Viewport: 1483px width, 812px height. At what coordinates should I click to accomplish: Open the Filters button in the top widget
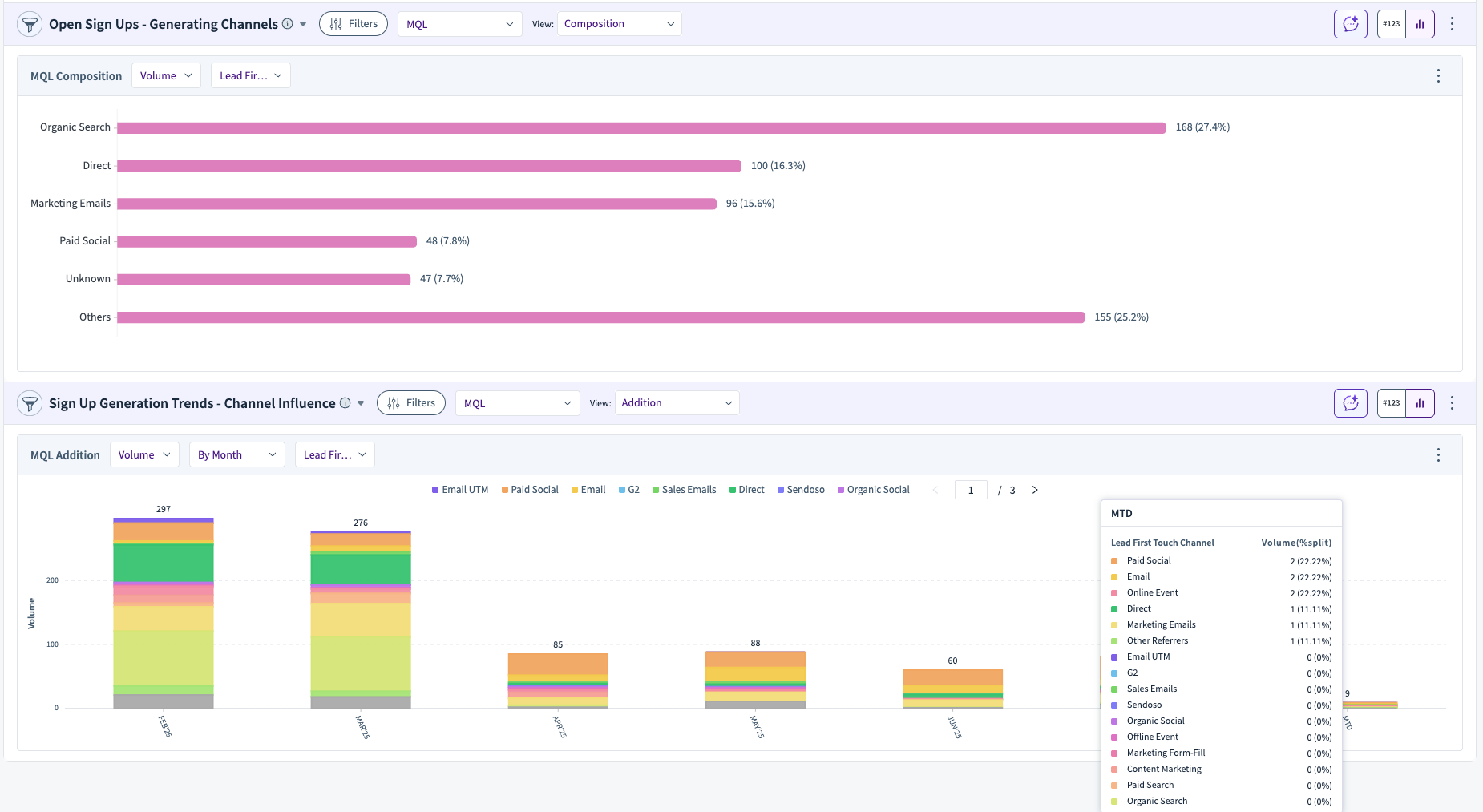tap(354, 24)
